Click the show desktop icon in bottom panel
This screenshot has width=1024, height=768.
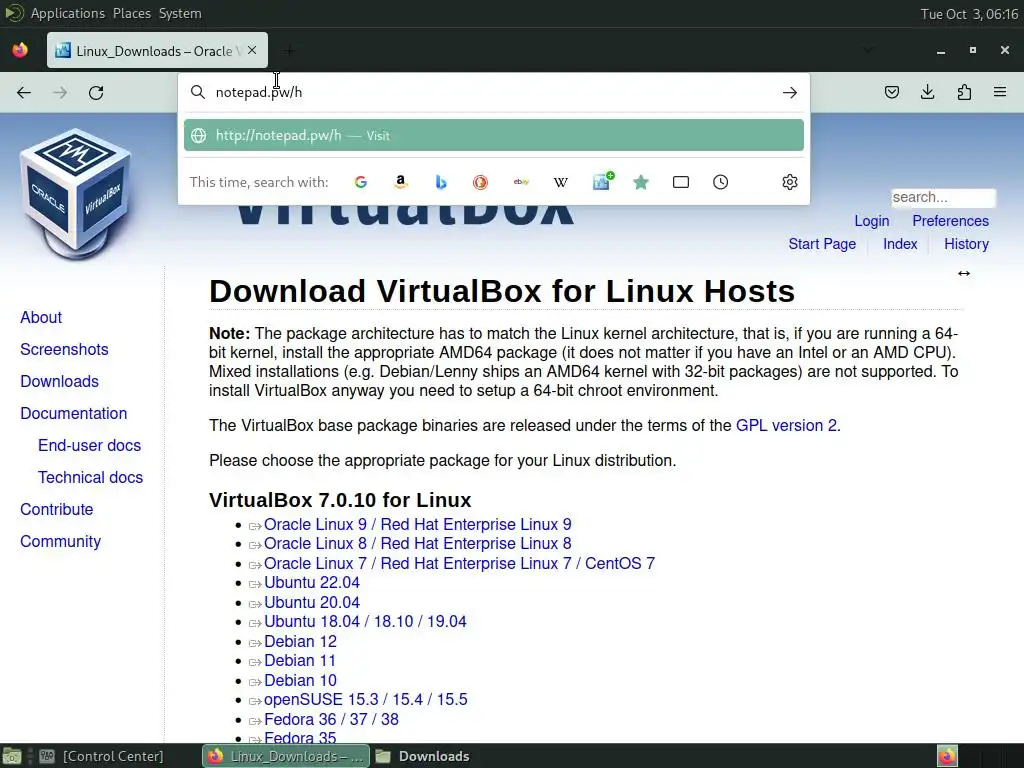tap(12, 756)
